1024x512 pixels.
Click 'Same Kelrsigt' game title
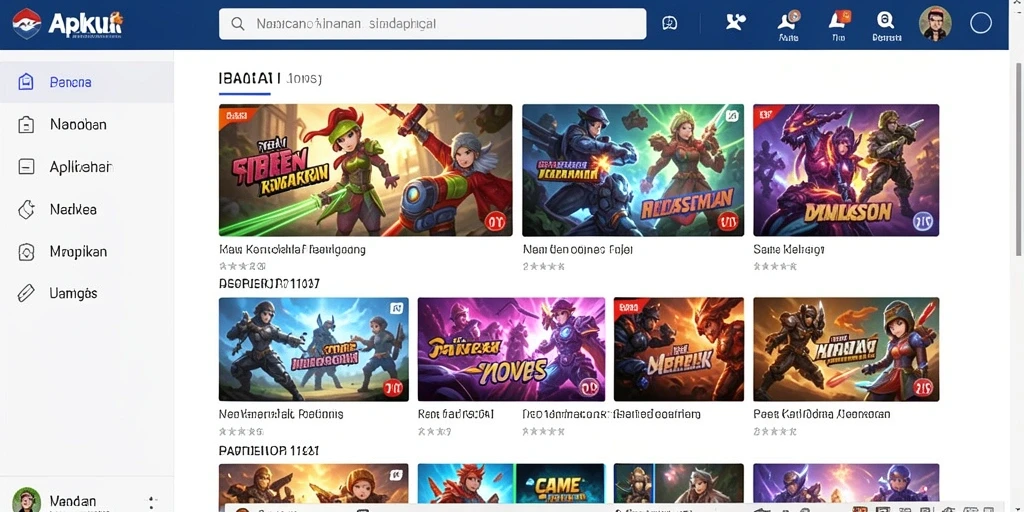coord(789,249)
